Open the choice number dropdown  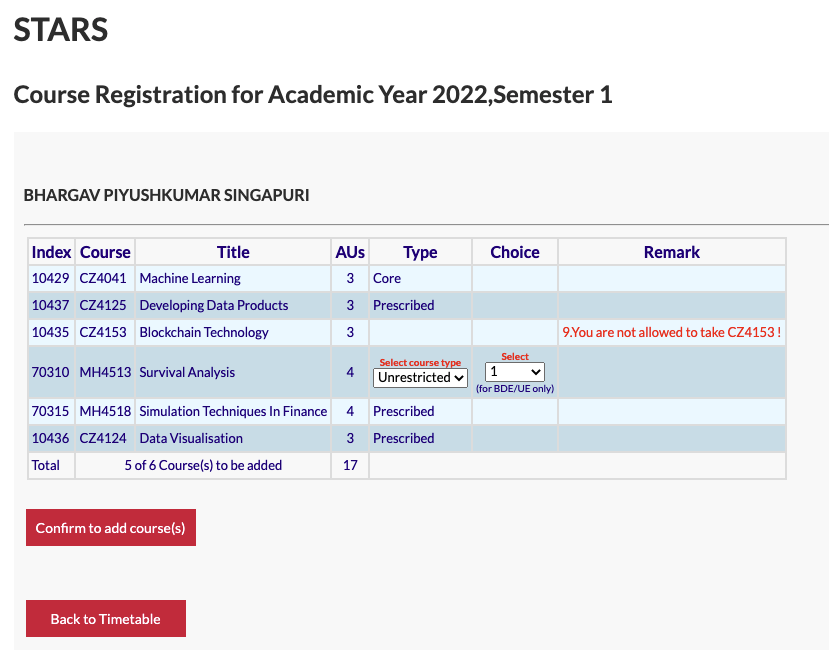point(515,372)
